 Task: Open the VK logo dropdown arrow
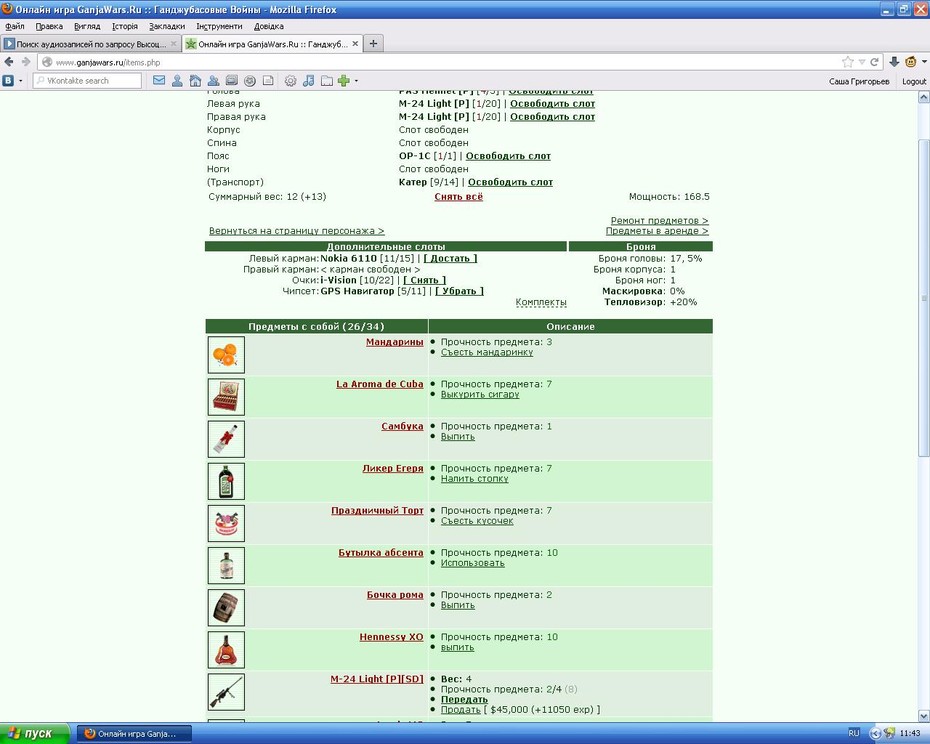pos(21,81)
